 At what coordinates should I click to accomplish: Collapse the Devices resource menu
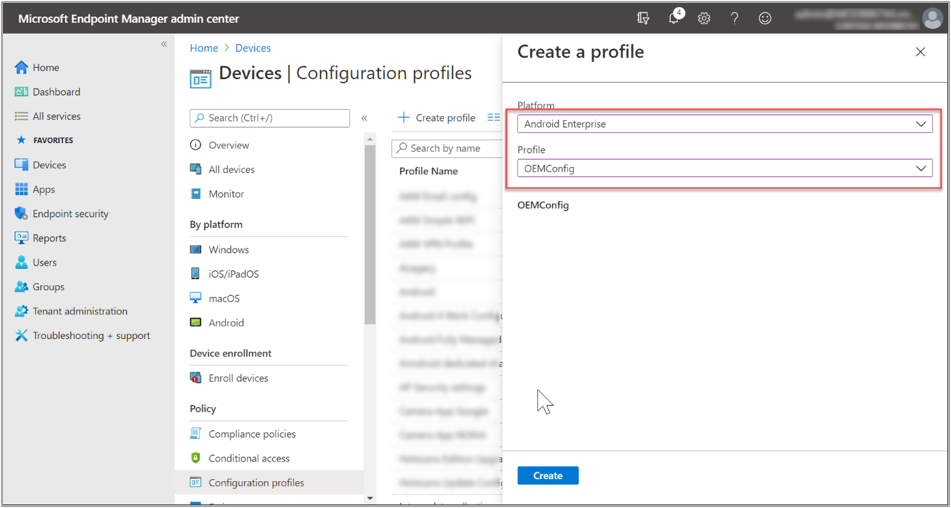(x=364, y=118)
